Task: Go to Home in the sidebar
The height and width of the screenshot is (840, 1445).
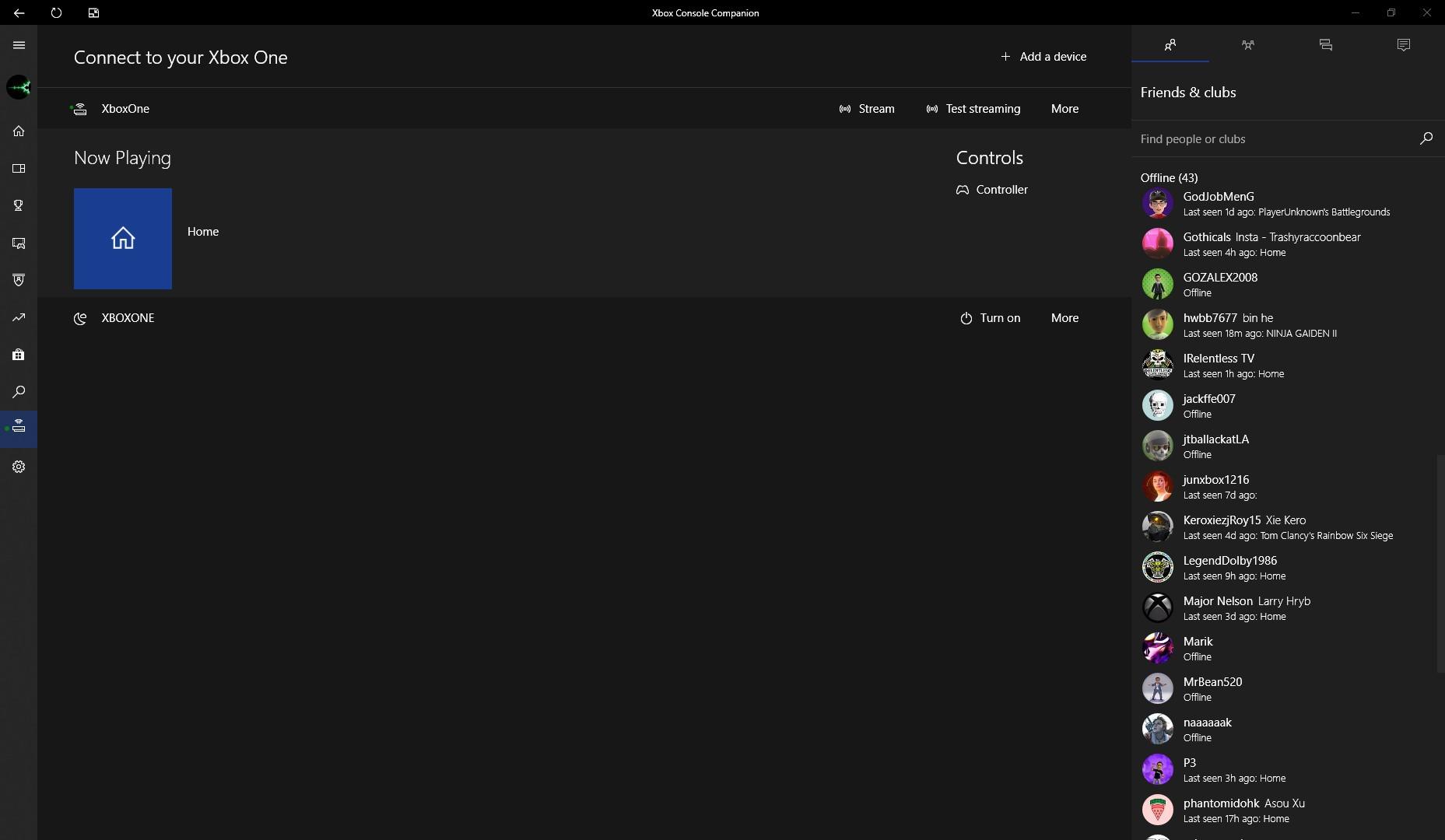Action: [x=19, y=131]
